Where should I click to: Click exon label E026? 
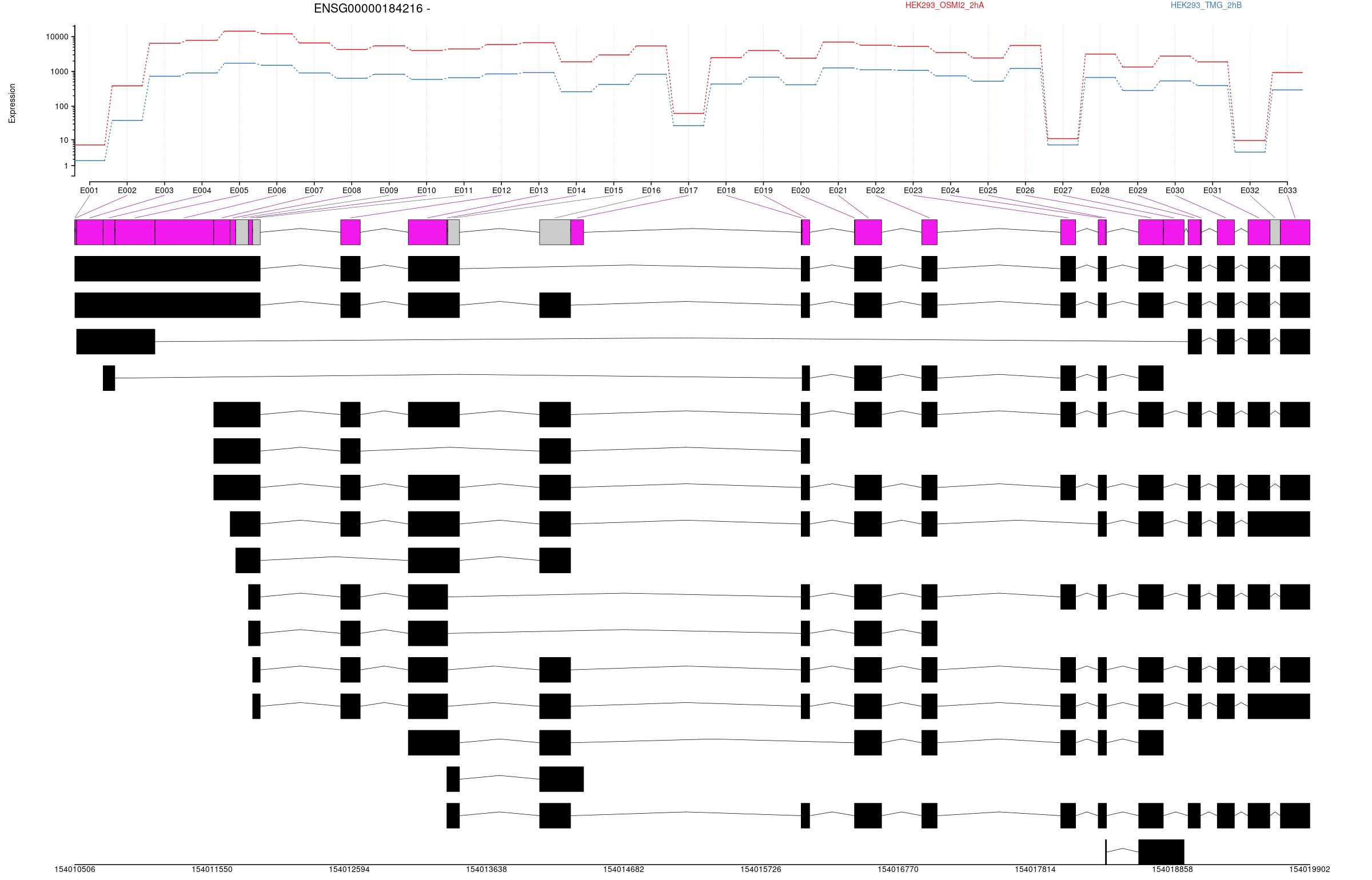1025,190
